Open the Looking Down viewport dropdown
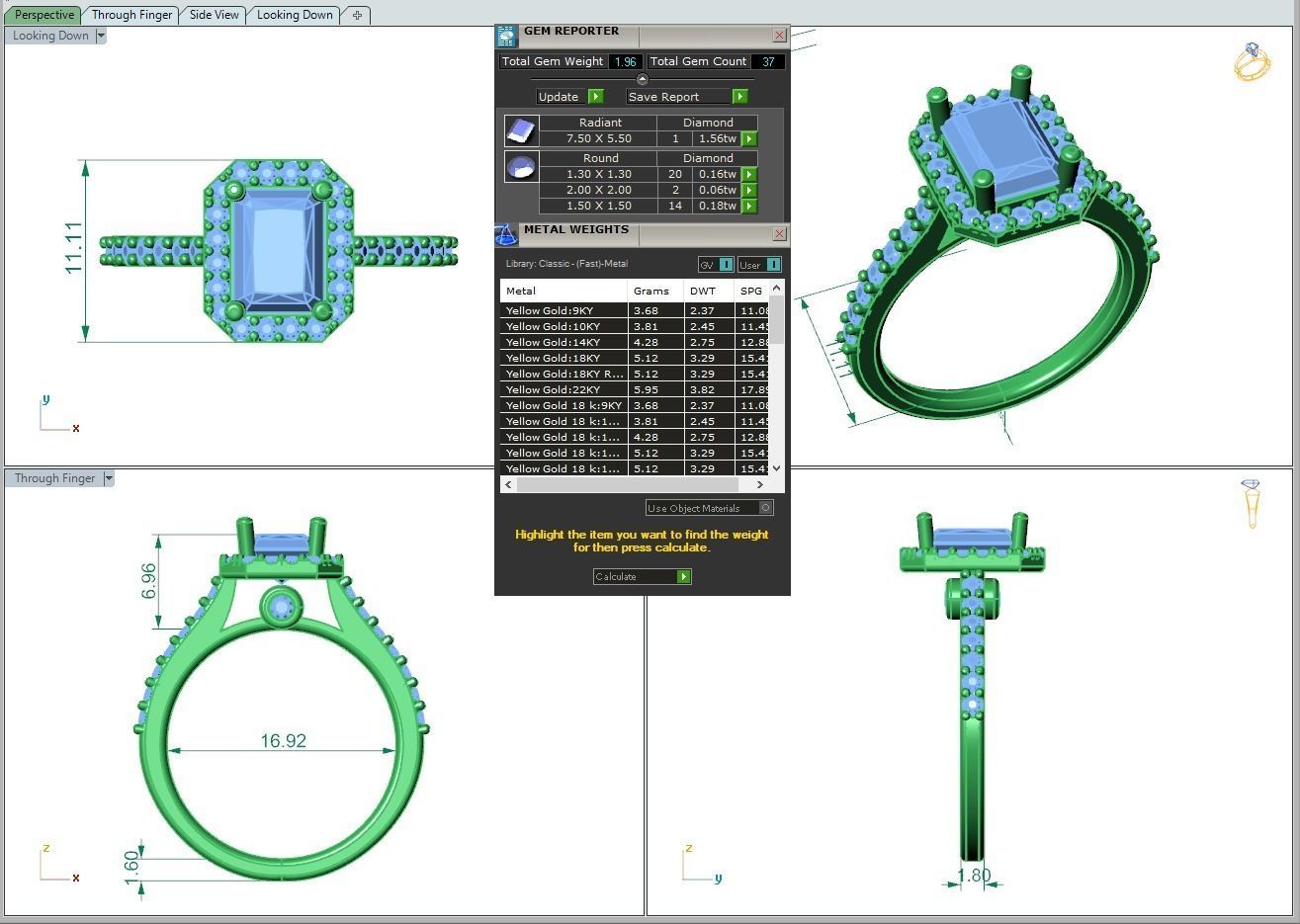Viewport: 1300px width, 924px height. 101,36
